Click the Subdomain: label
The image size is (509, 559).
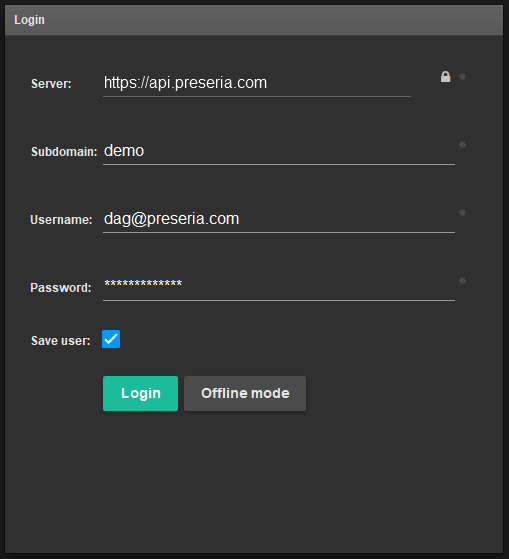pos(64,152)
